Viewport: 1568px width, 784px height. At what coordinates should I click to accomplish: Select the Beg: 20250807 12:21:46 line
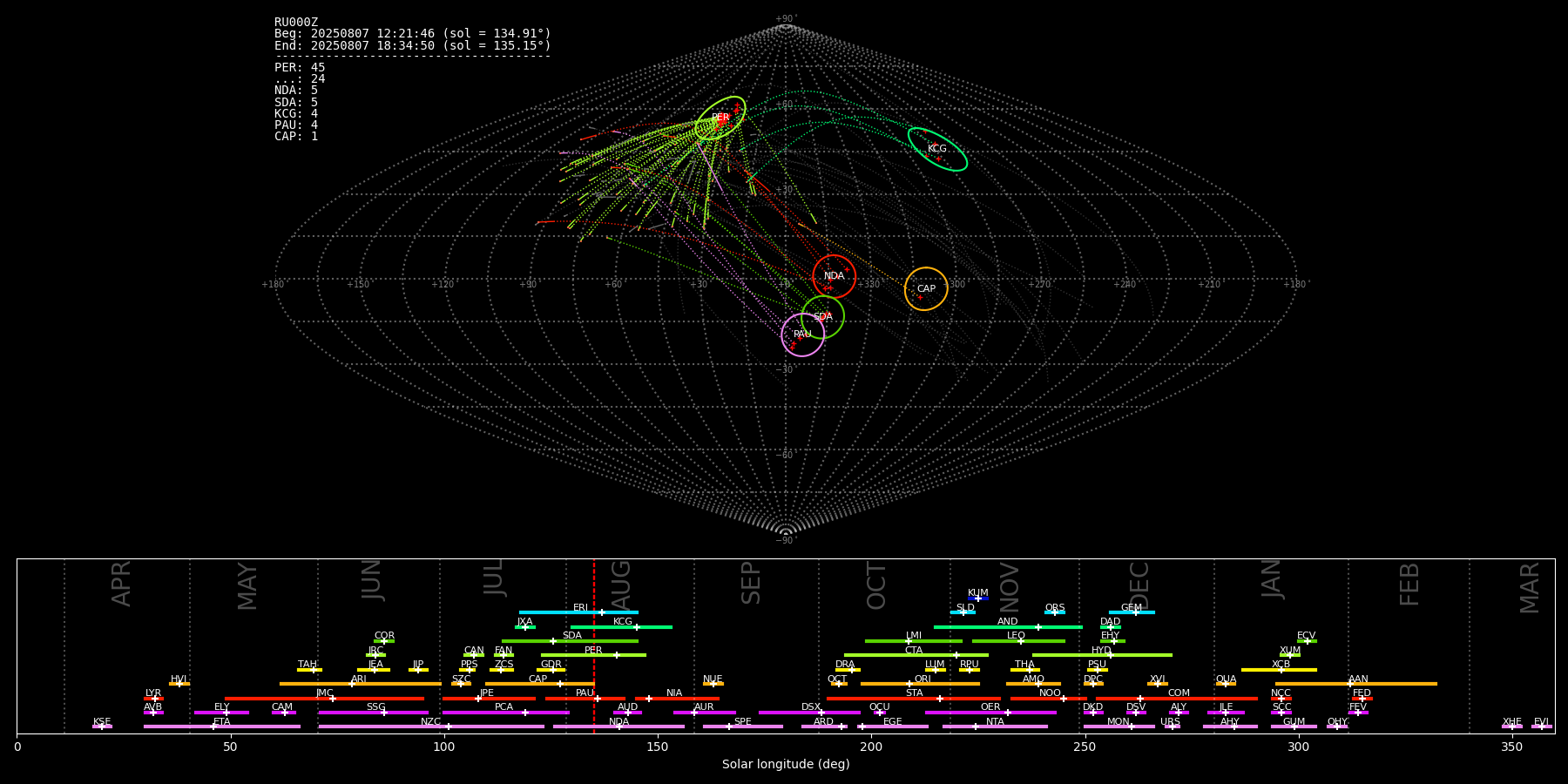[x=413, y=34]
